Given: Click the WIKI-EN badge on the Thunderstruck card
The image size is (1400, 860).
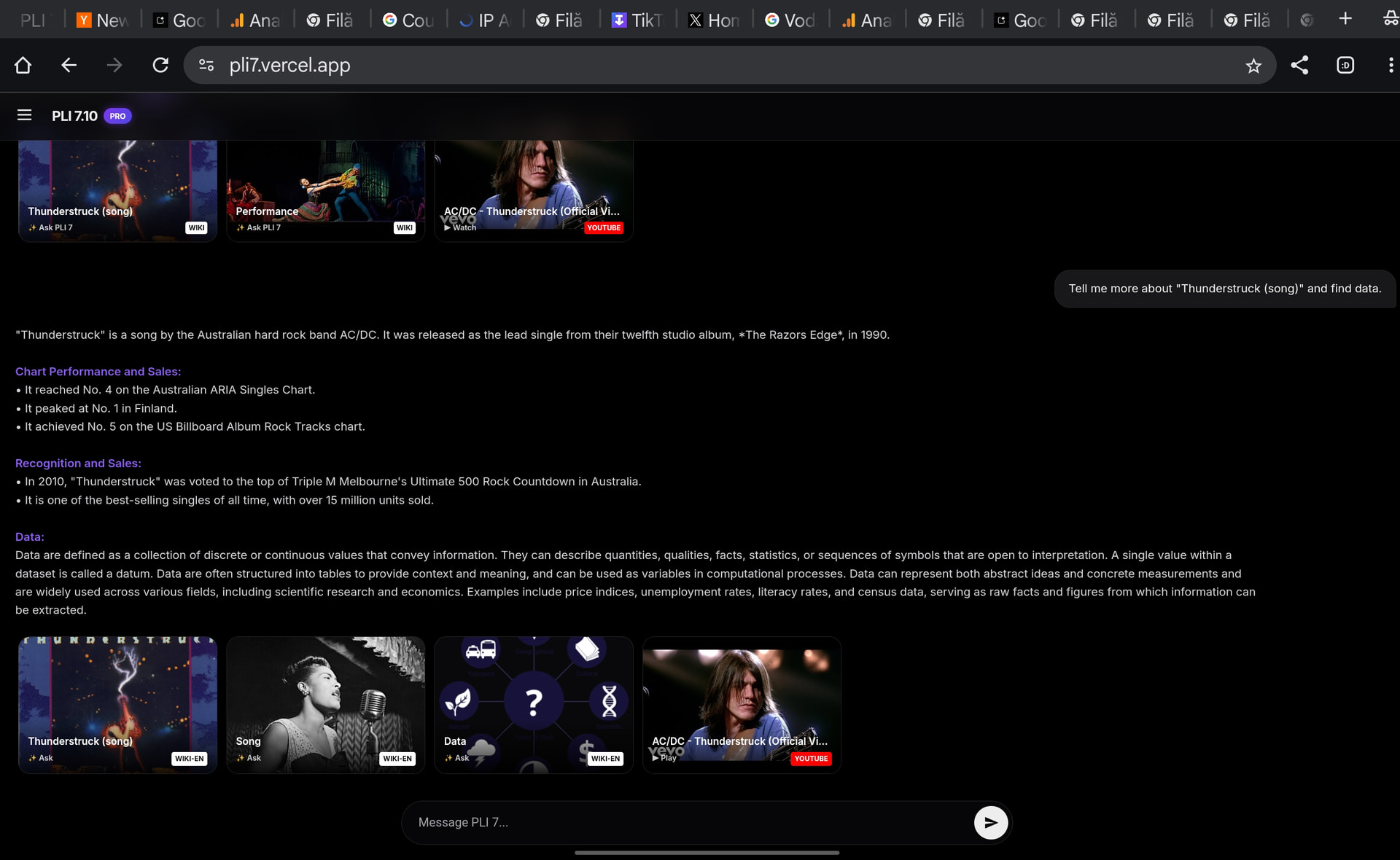Looking at the screenshot, I should 190,759.
